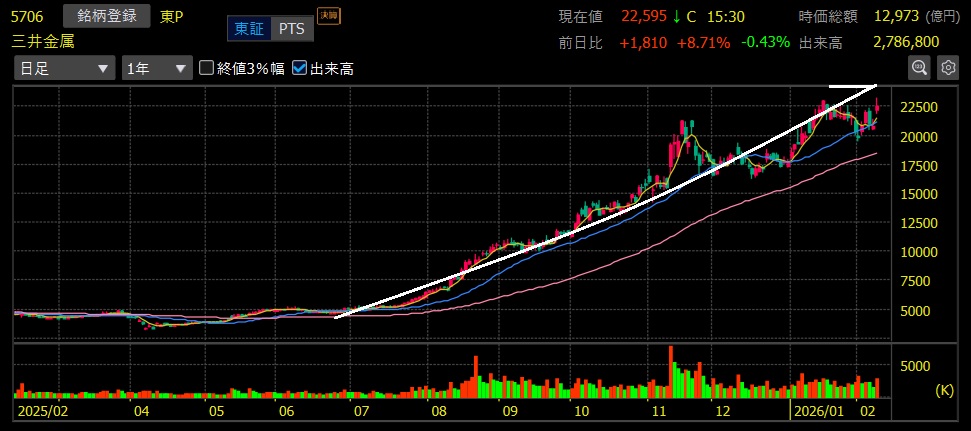The image size is (971, 431).
Task: Select the stock code 5706
Action: click(28, 16)
